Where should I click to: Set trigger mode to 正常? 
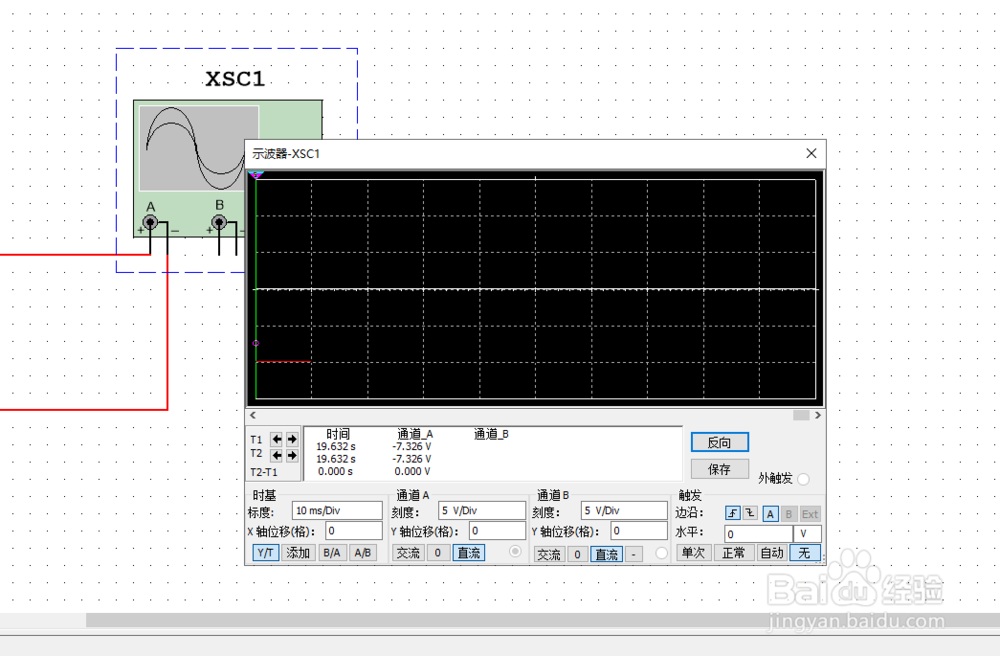733,553
